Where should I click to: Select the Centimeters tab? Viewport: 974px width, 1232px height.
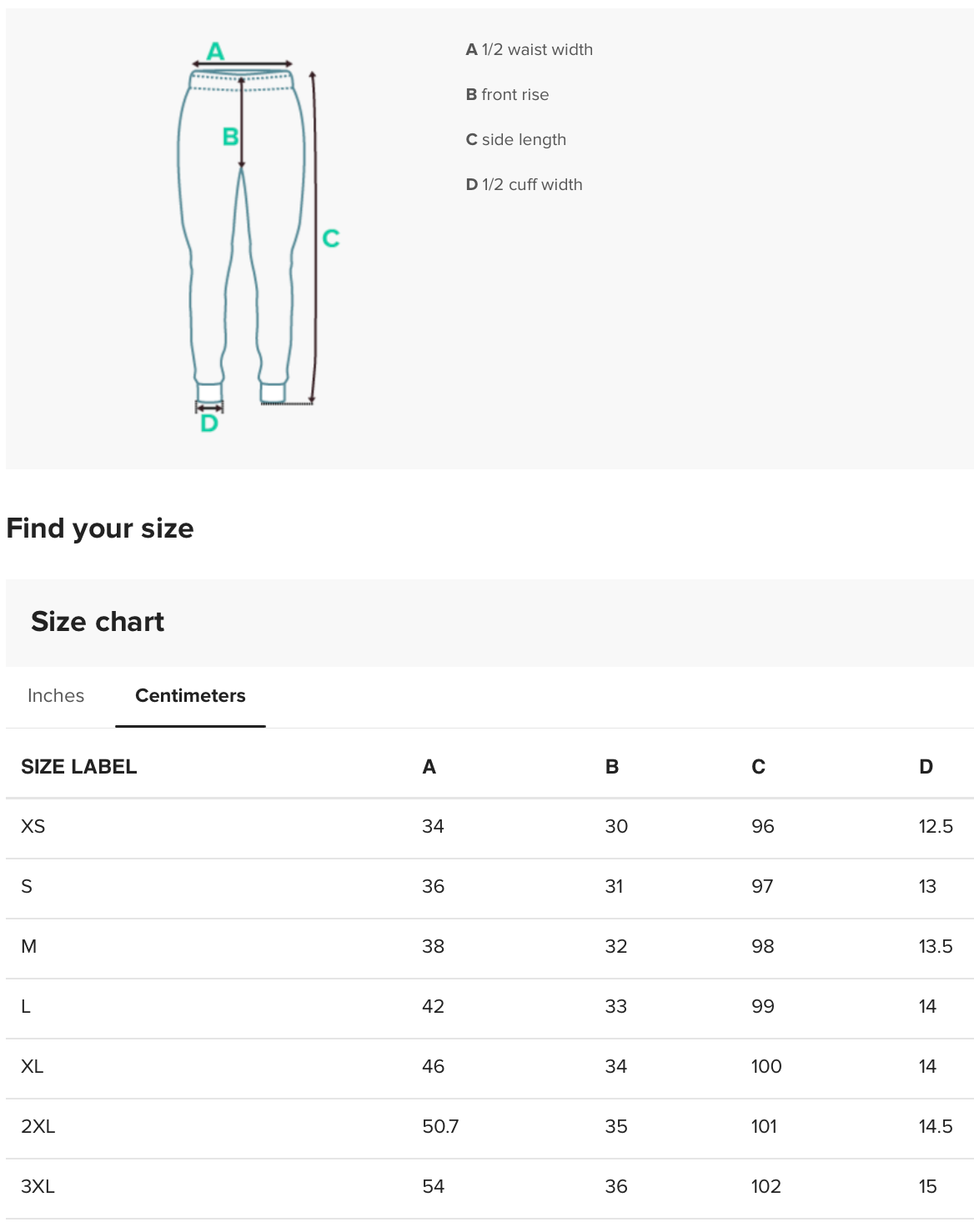(x=190, y=696)
